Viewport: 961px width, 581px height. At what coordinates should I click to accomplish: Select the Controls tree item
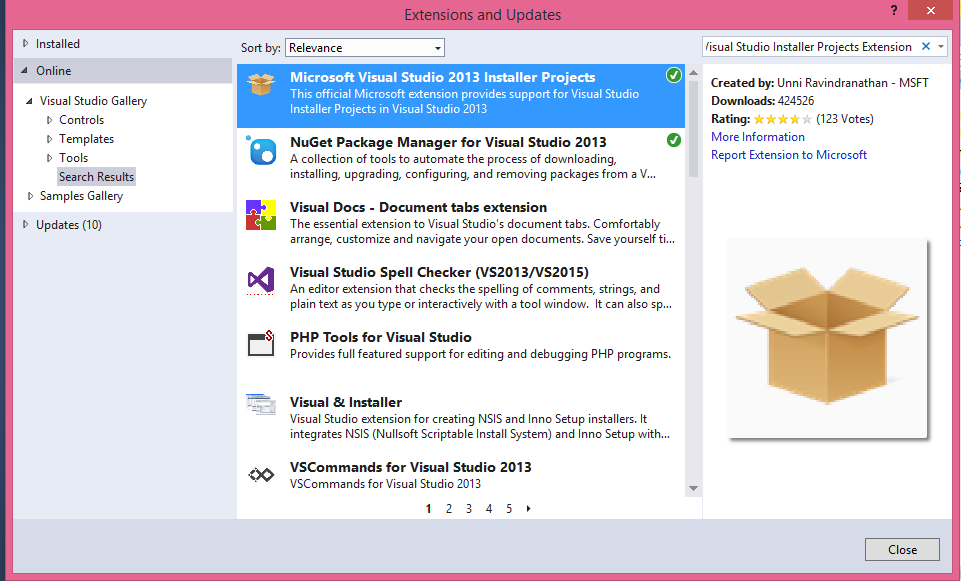[82, 120]
